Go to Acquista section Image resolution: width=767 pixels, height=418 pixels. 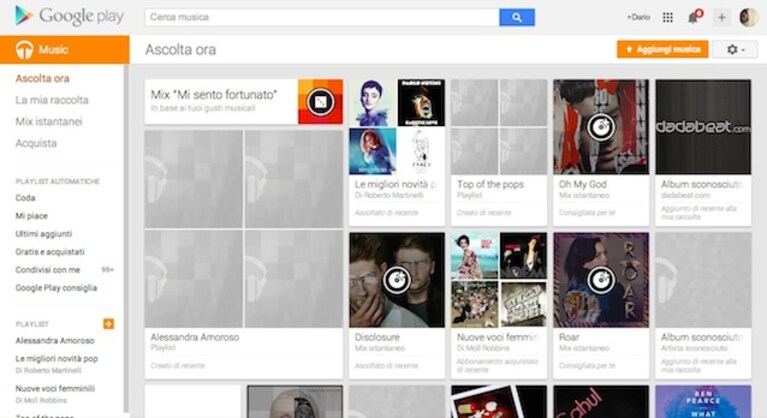point(36,143)
